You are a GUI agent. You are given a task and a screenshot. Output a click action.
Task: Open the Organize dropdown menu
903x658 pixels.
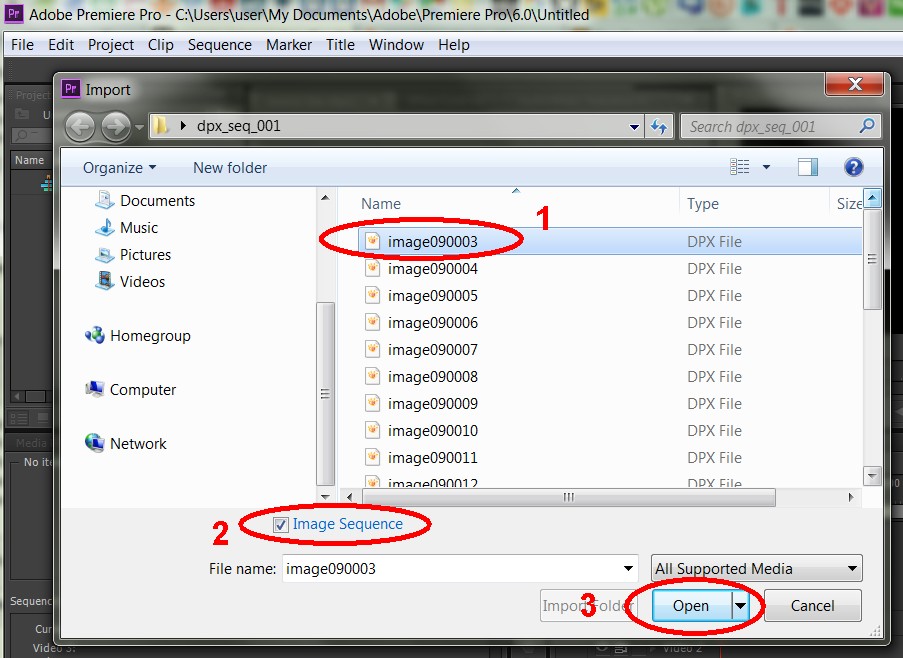(x=119, y=168)
